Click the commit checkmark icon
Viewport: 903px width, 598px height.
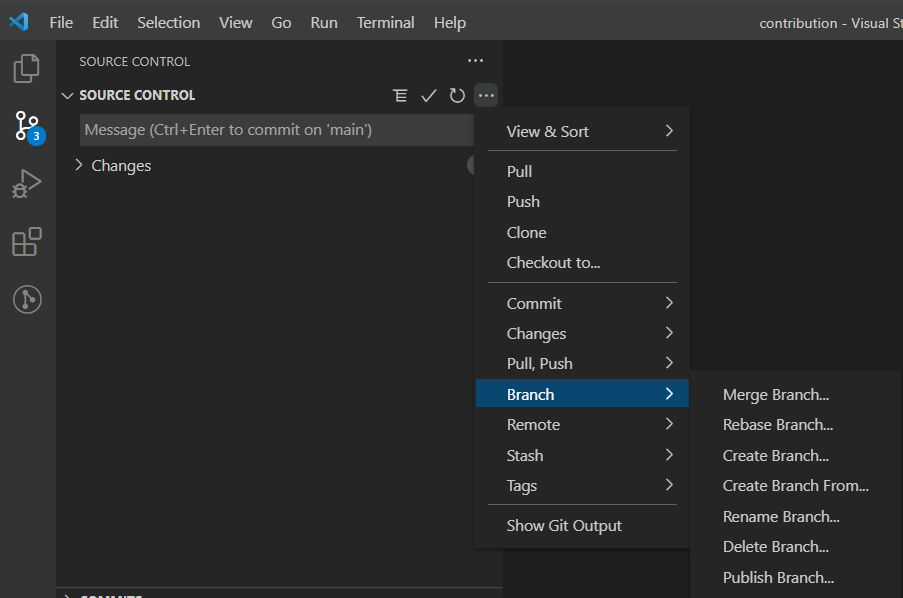click(428, 96)
